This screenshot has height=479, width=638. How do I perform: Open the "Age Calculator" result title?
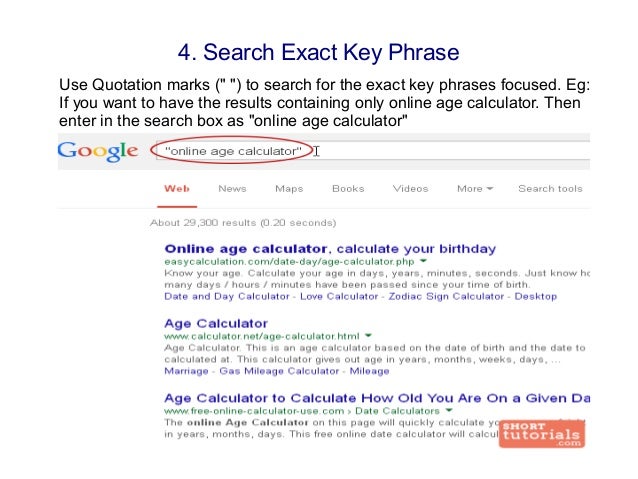[216, 324]
